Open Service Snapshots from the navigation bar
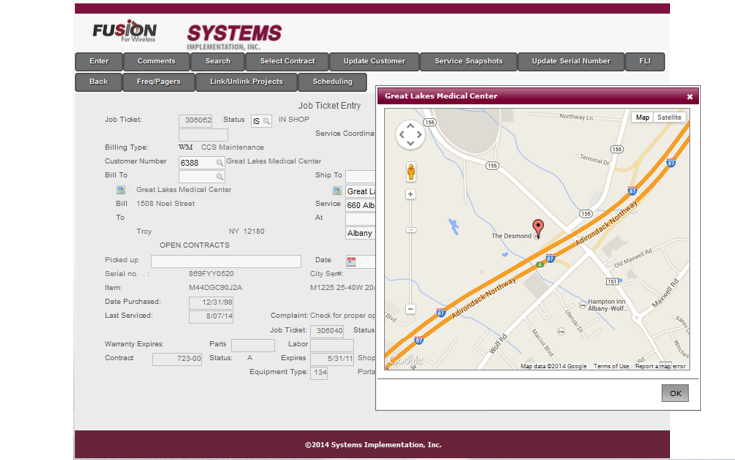The image size is (735, 460). tap(469, 61)
